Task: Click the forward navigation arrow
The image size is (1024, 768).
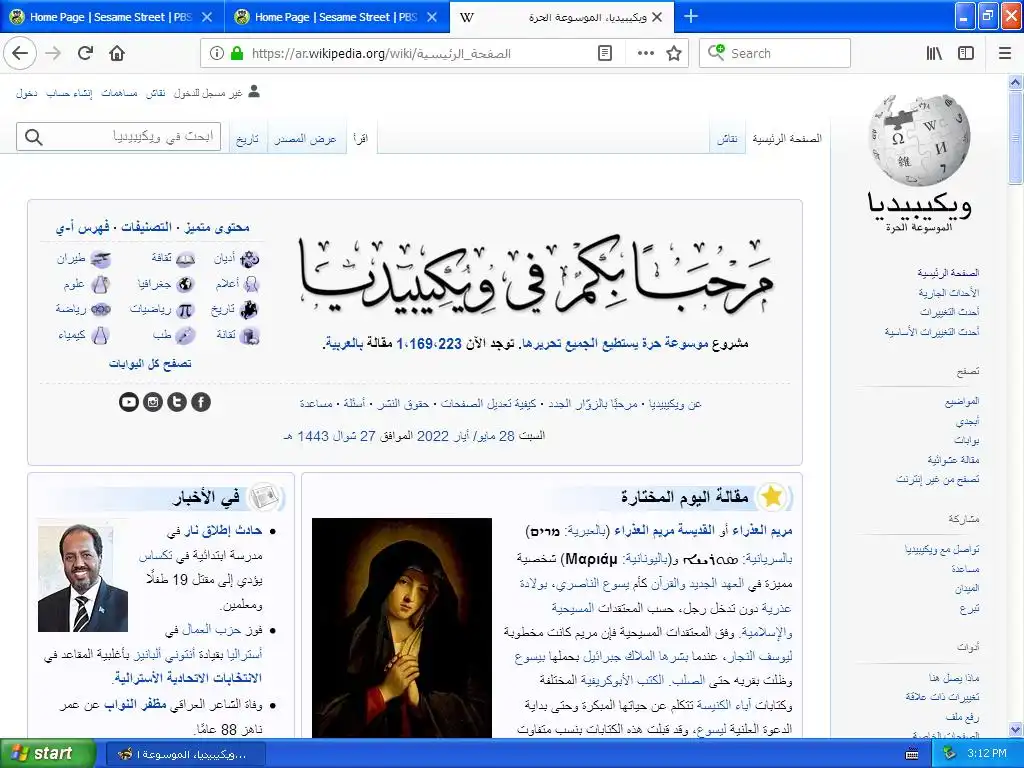Action: [54, 53]
